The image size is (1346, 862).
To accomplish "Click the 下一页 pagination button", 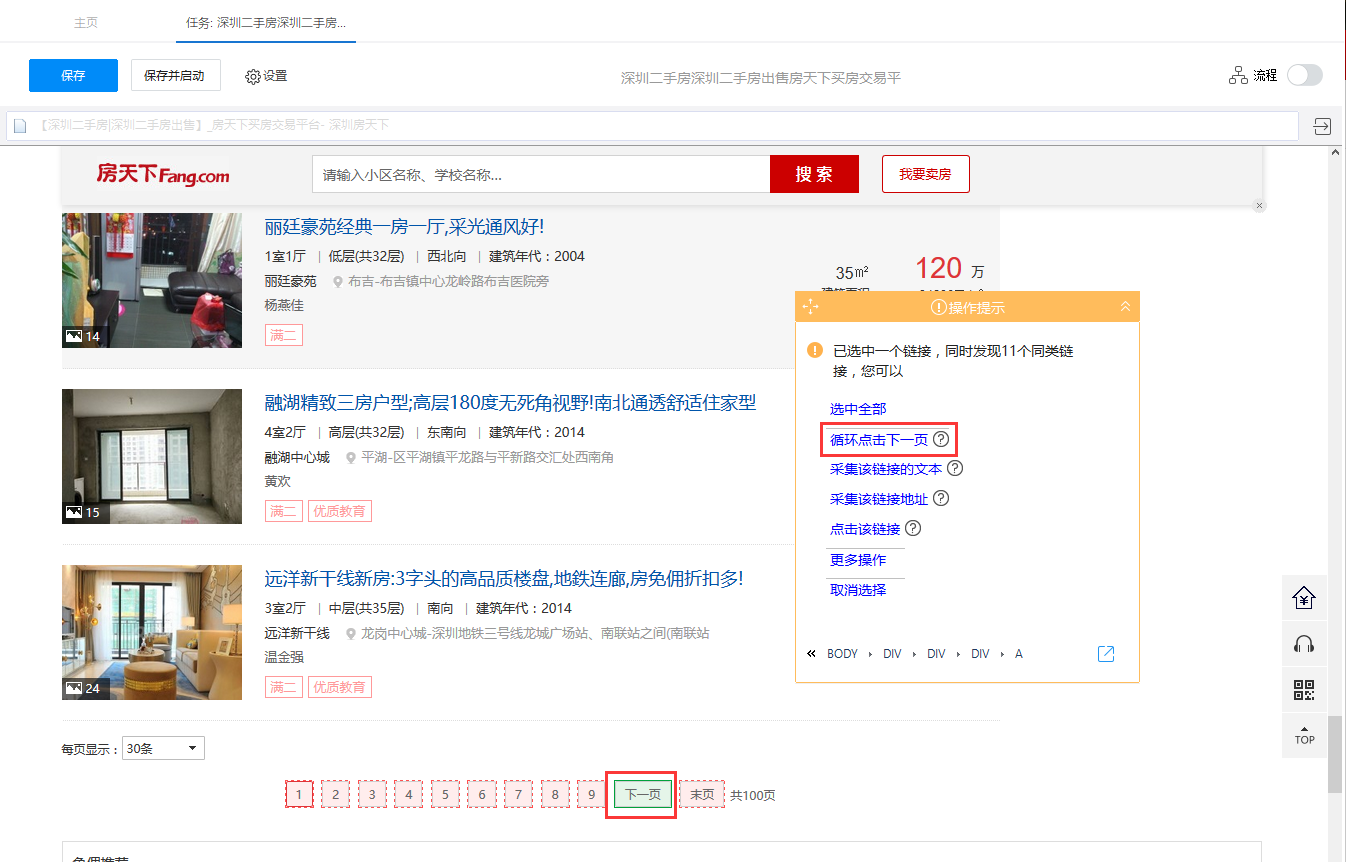I will click(x=642, y=795).
